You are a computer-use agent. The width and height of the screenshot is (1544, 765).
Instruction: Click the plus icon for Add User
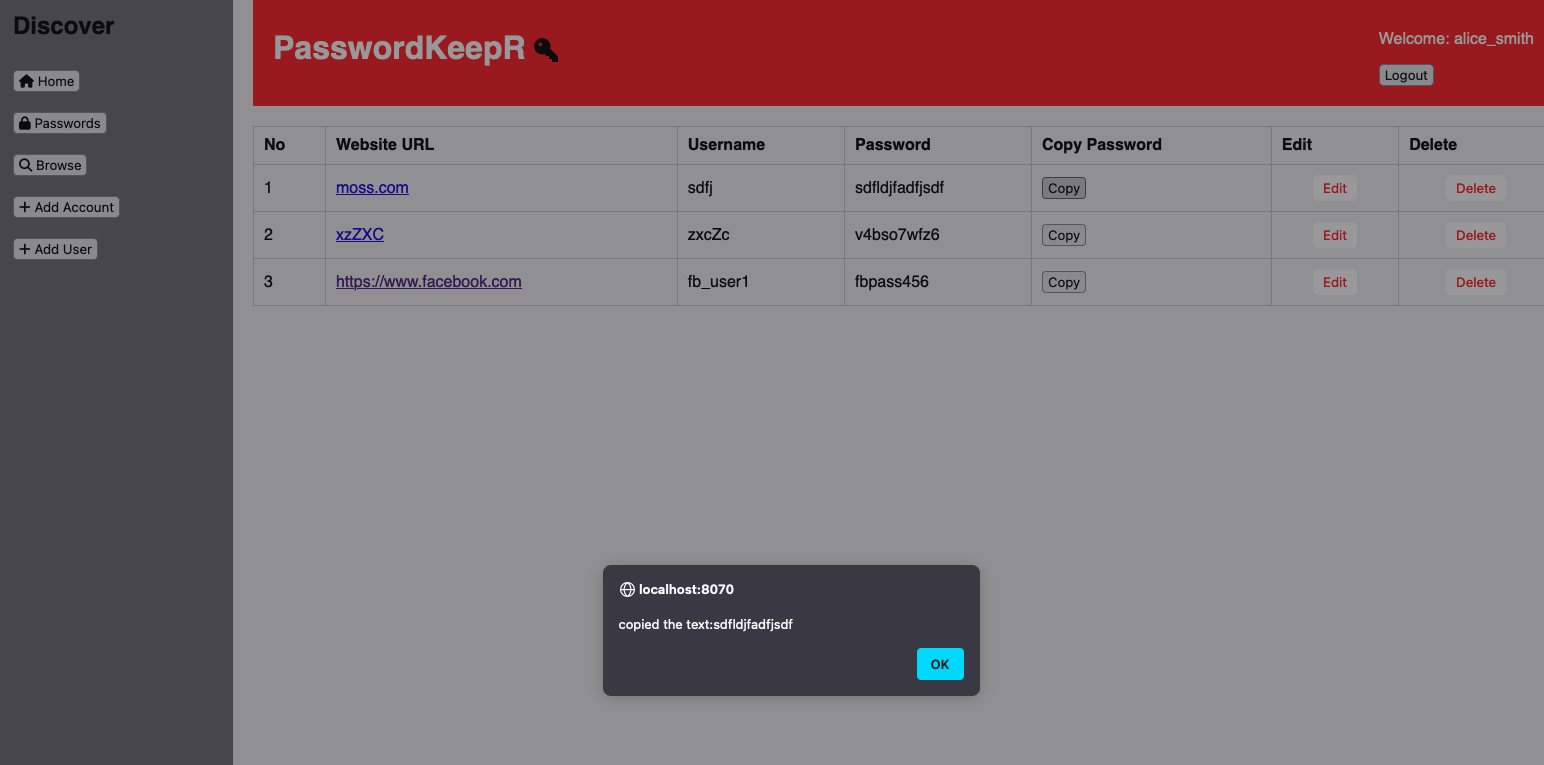pos(25,249)
